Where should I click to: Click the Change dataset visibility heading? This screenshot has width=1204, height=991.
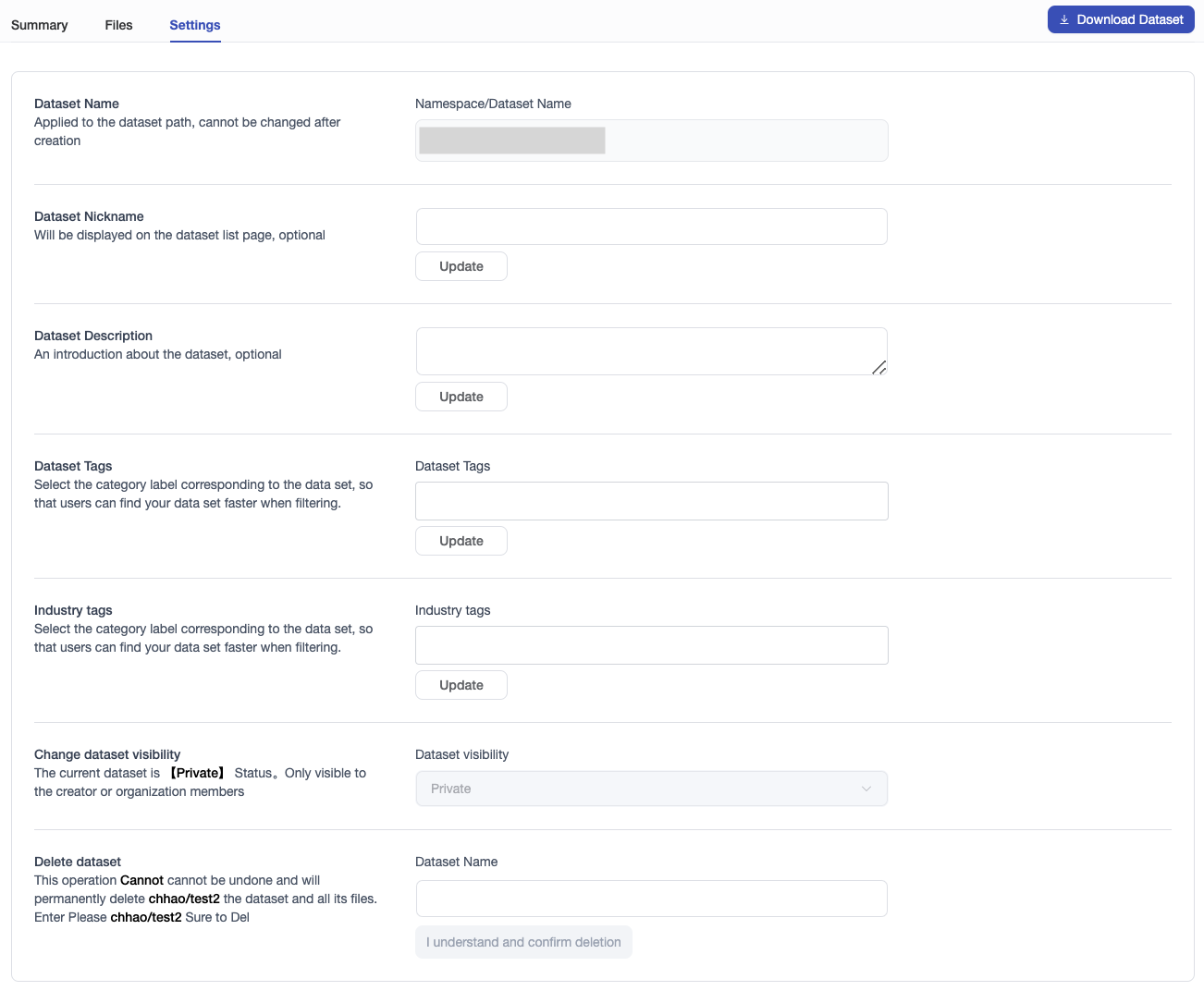point(107,754)
